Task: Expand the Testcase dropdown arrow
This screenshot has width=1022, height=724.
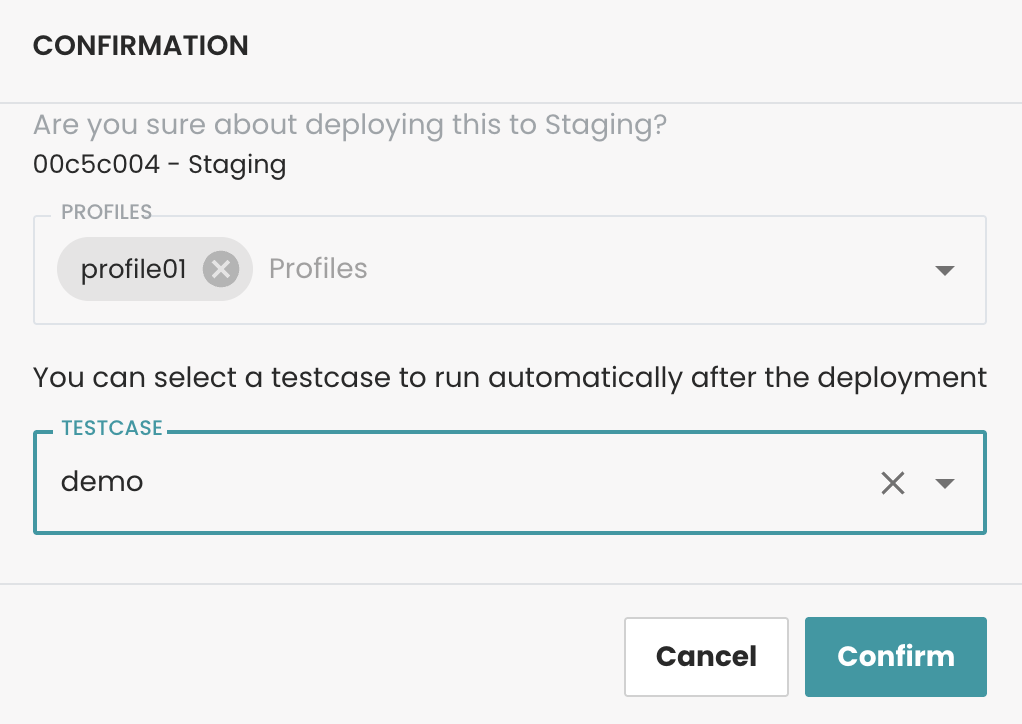Action: (x=944, y=483)
